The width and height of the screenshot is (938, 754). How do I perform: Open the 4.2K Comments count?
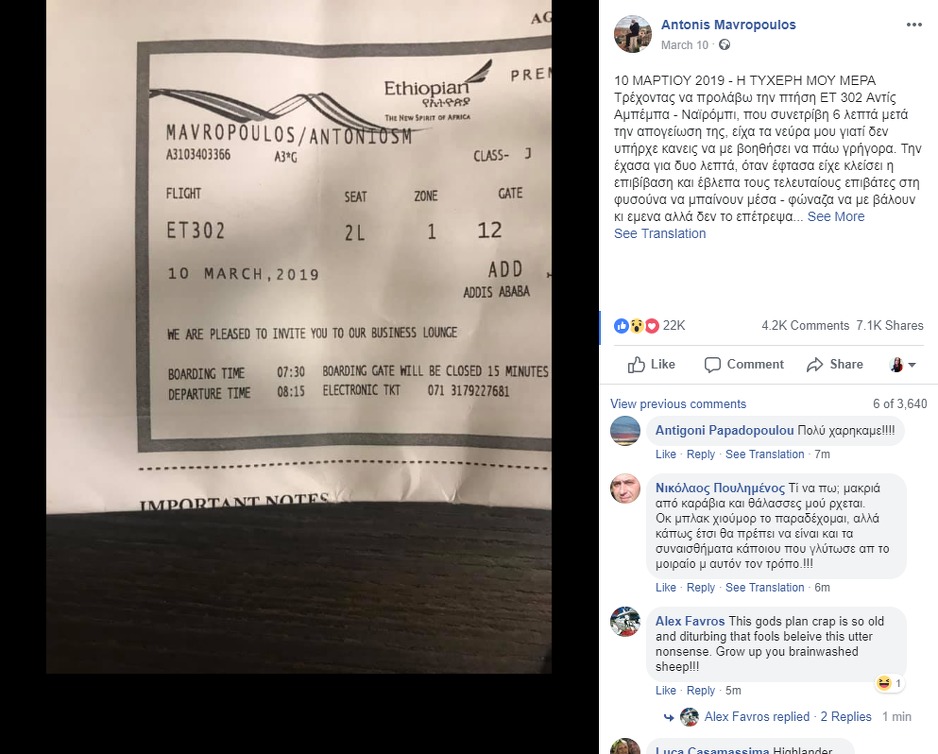805,326
